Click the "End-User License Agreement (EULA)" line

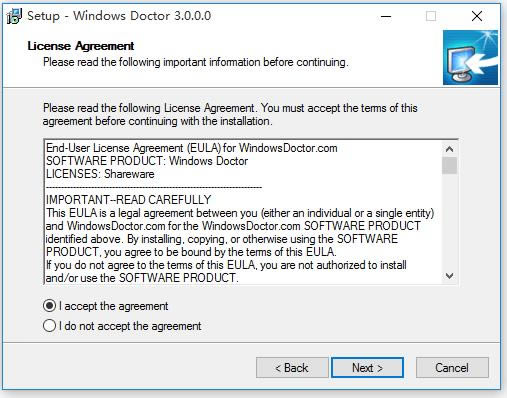pyautogui.click(x=192, y=148)
